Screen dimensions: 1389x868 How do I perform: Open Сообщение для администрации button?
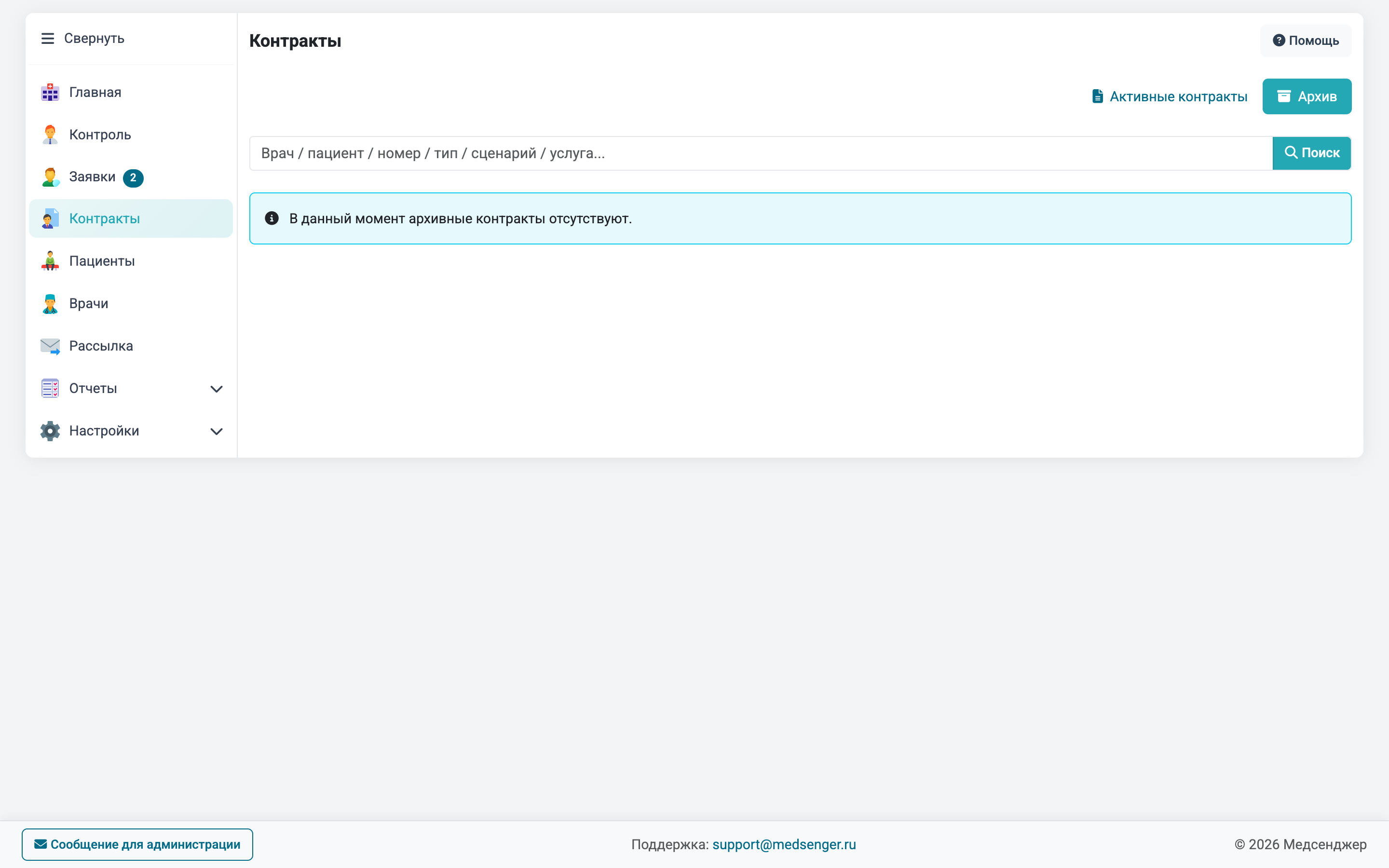(137, 844)
